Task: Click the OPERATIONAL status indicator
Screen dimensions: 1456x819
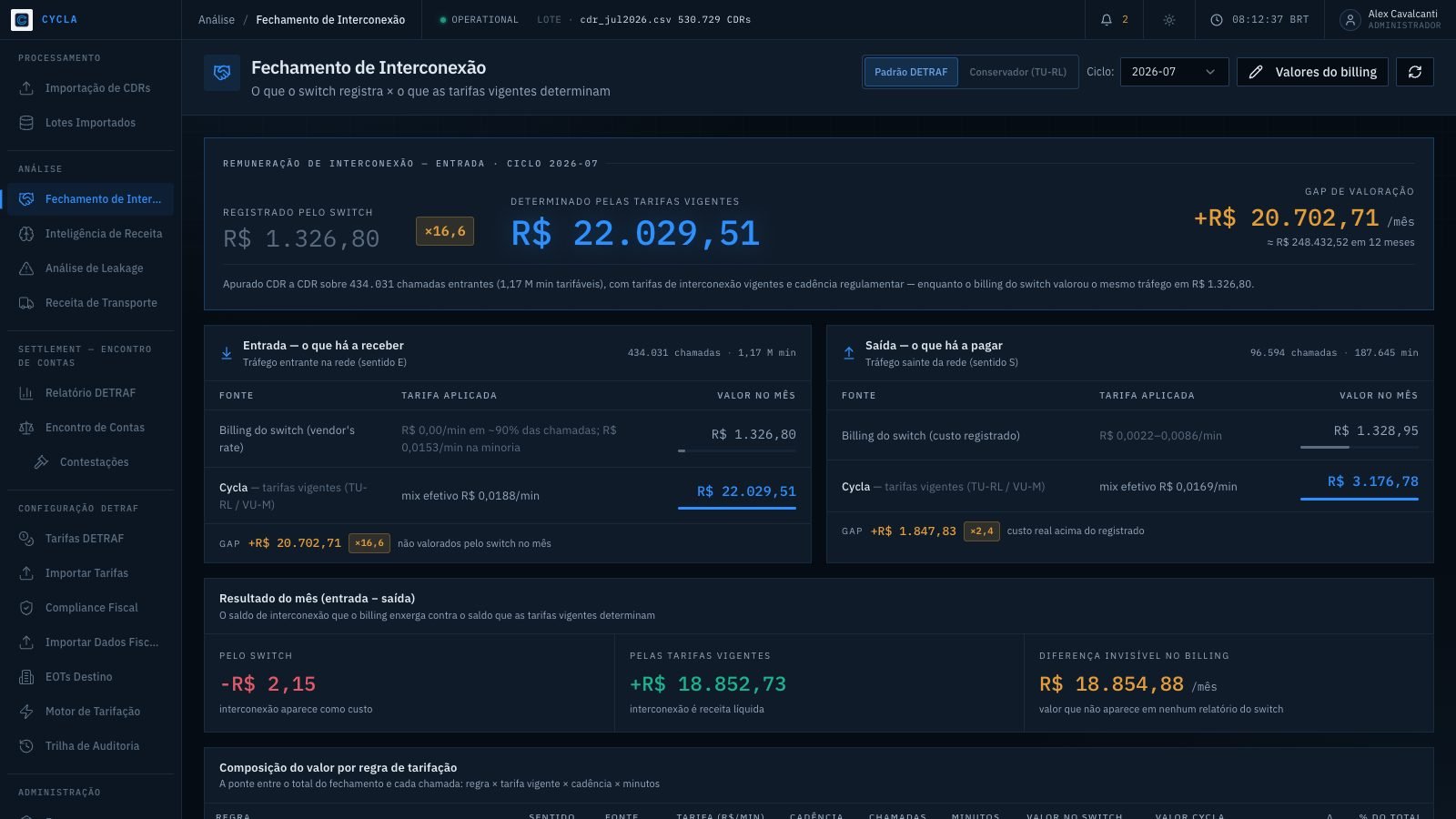Action: tap(479, 20)
